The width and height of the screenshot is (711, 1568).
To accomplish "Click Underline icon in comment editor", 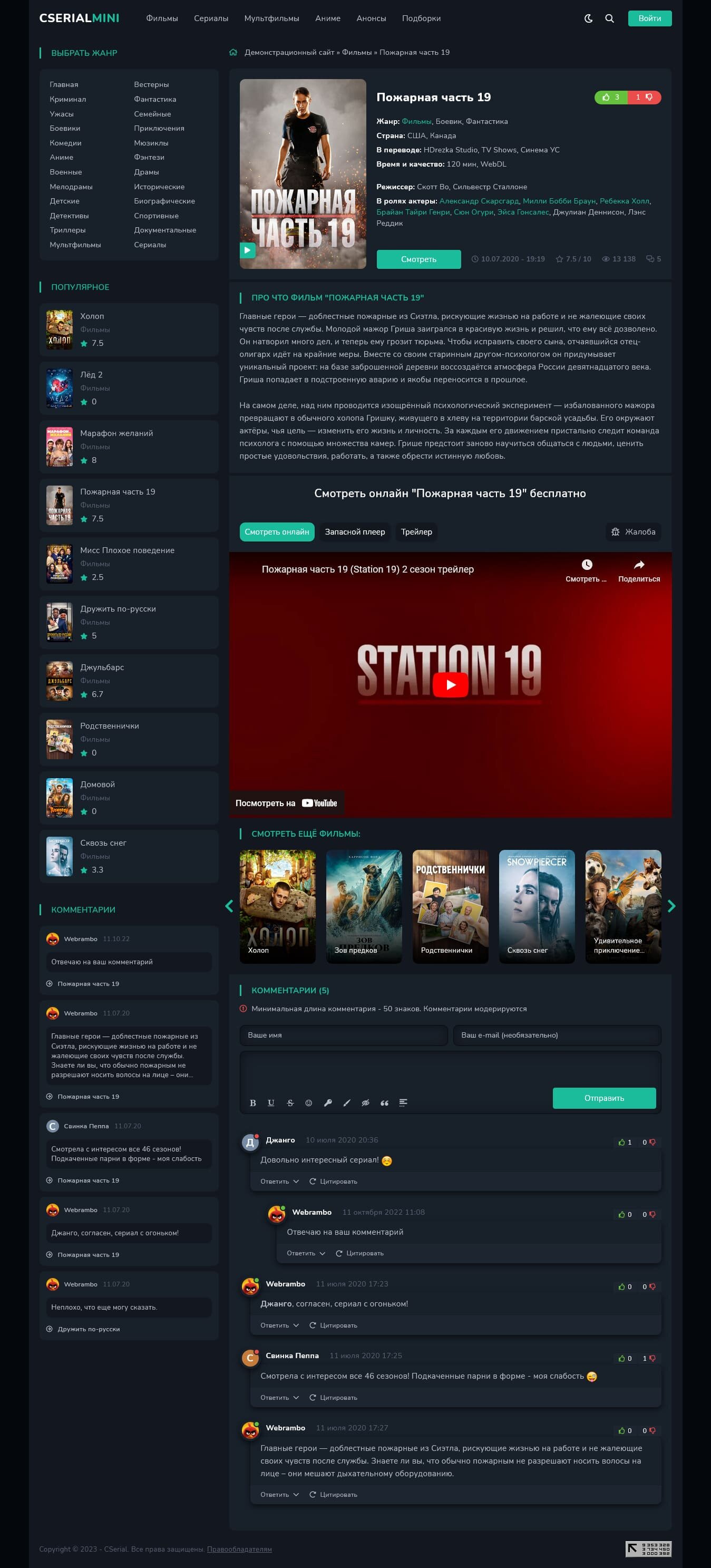I will coord(271,1103).
